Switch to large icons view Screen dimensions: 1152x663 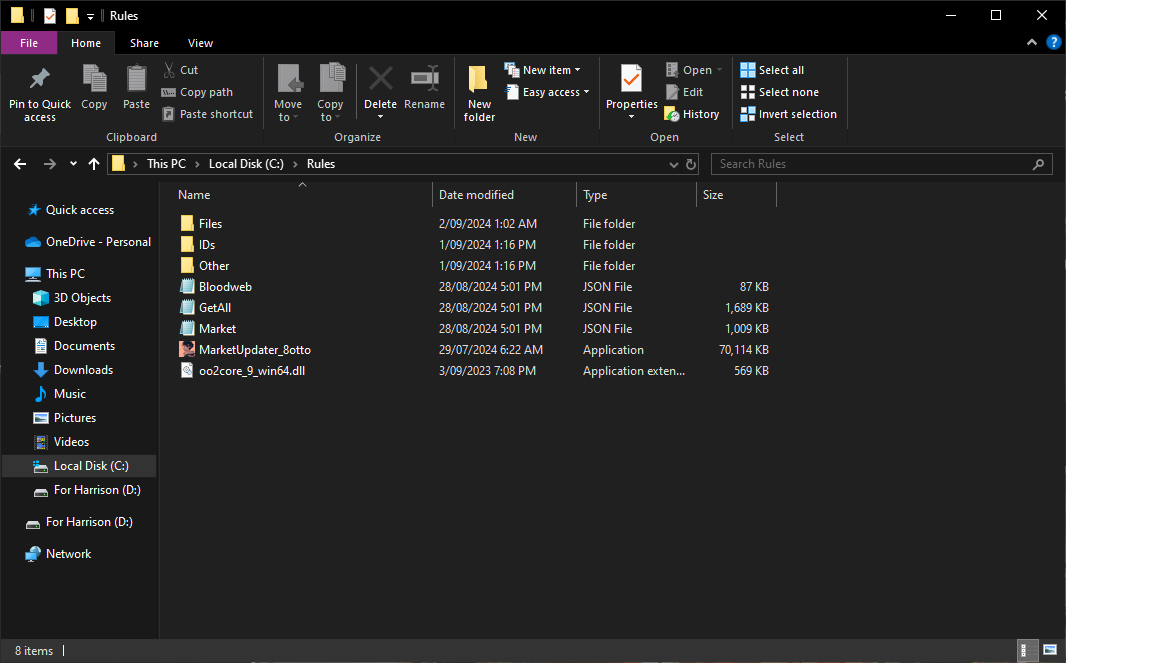(x=1050, y=651)
